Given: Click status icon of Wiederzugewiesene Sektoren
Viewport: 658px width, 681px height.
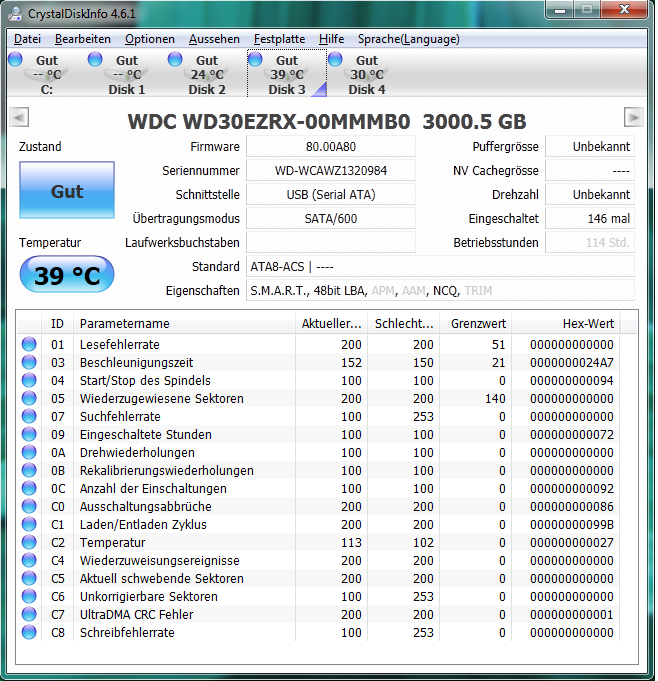Looking at the screenshot, I should tap(29, 398).
